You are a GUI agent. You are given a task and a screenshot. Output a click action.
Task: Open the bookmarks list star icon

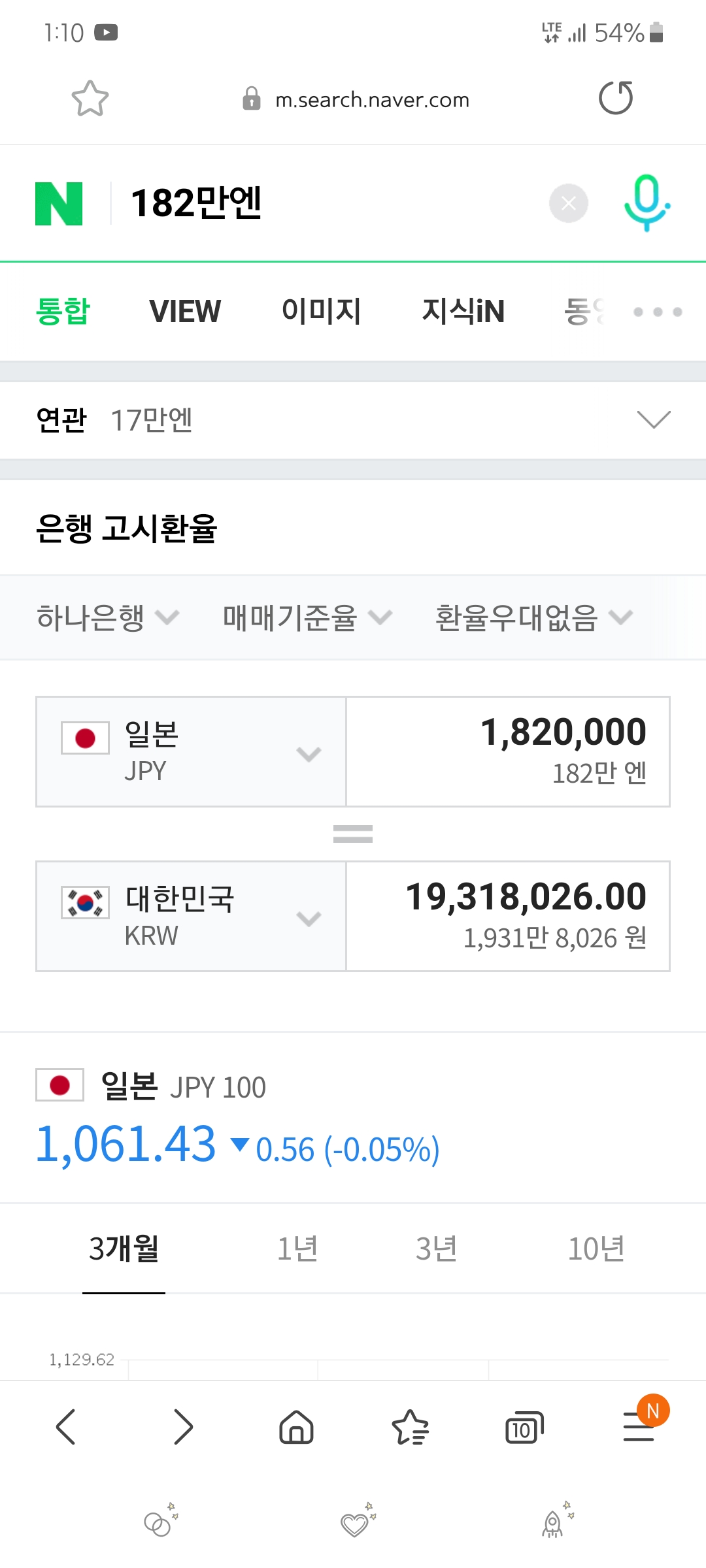click(410, 1426)
